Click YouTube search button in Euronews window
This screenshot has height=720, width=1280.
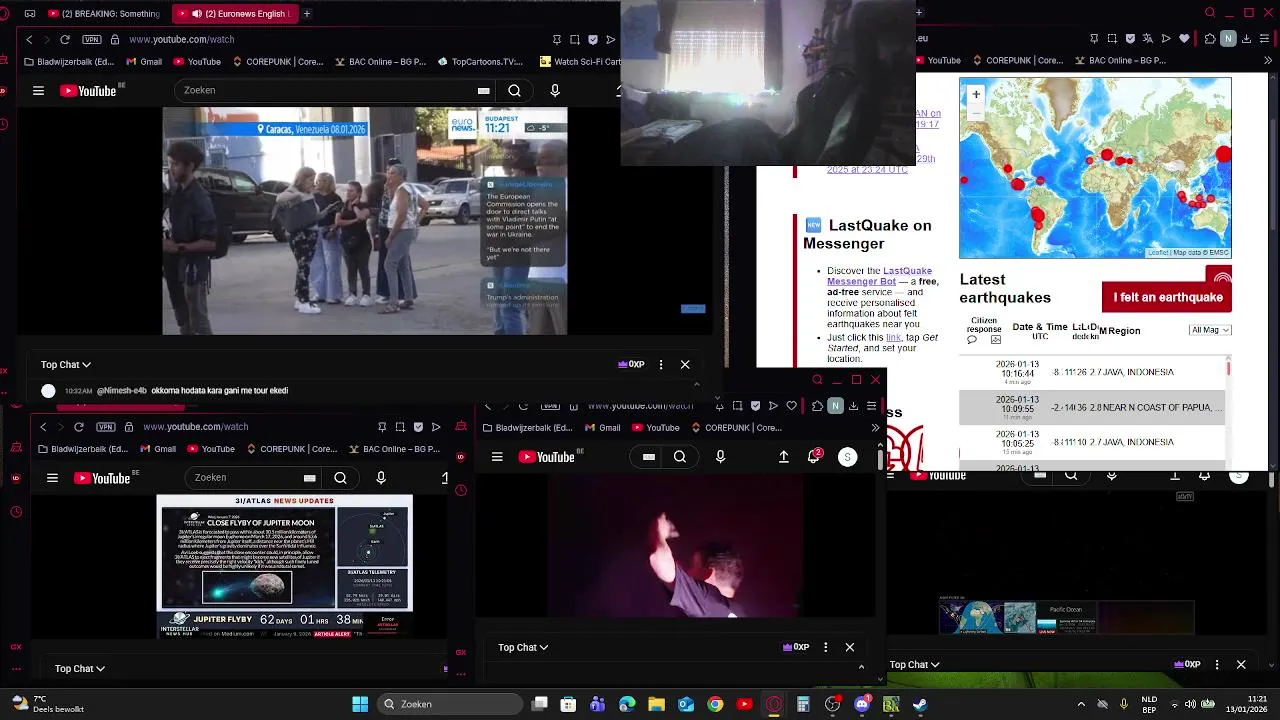514,90
